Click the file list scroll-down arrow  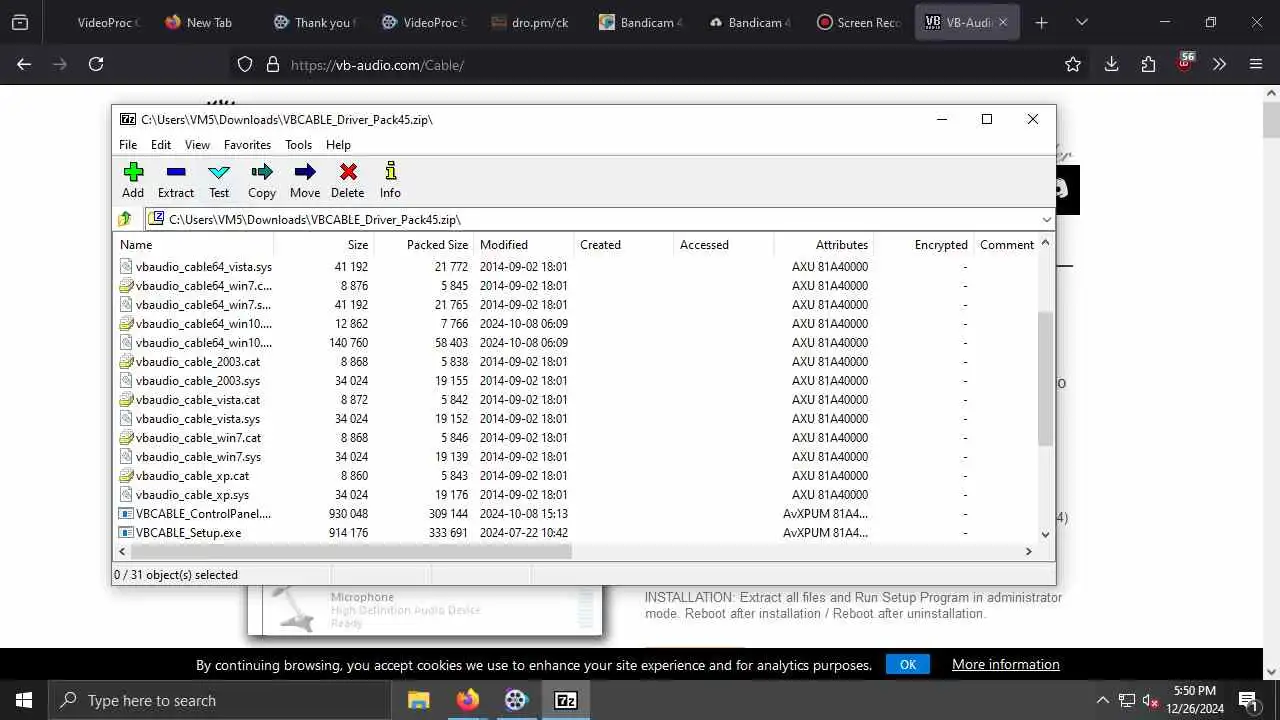[x=1046, y=535]
